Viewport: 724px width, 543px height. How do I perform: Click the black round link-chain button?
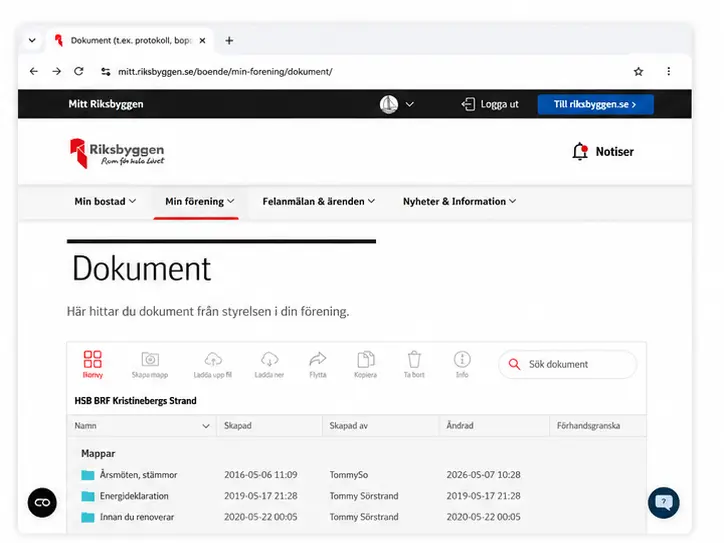pos(42,502)
